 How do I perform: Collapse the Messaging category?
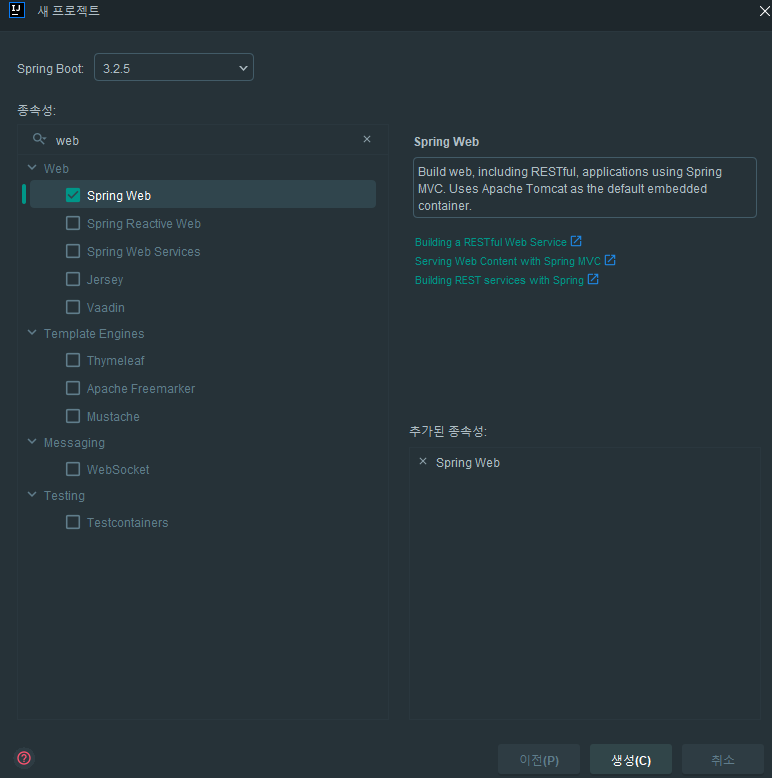click(x=32, y=442)
